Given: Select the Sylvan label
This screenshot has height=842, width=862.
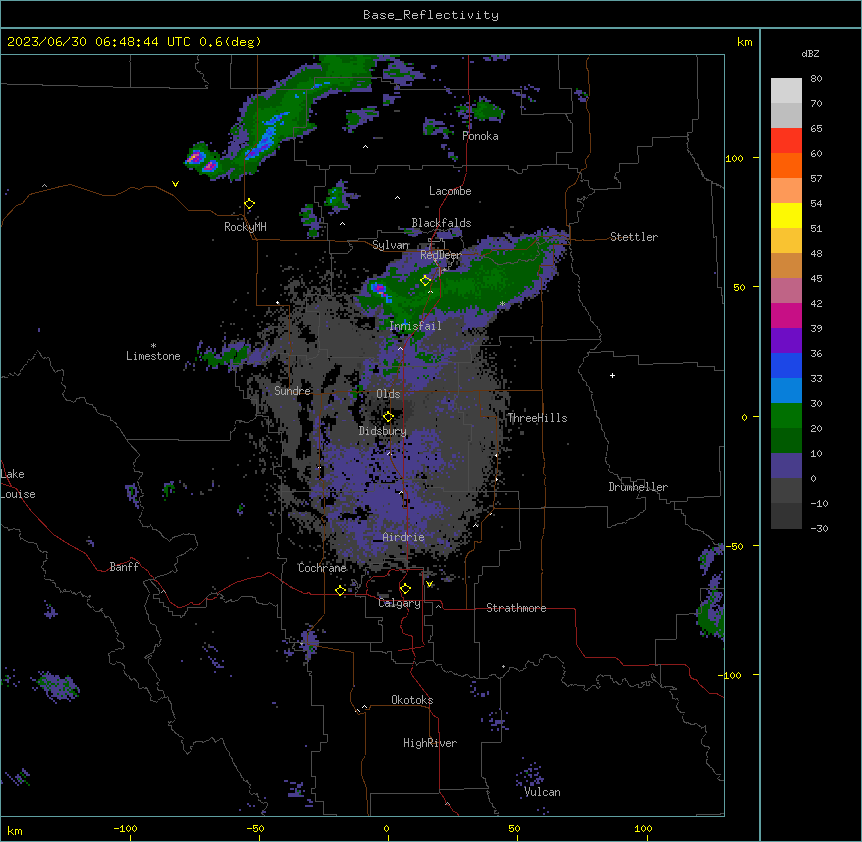Looking at the screenshot, I should (391, 245).
